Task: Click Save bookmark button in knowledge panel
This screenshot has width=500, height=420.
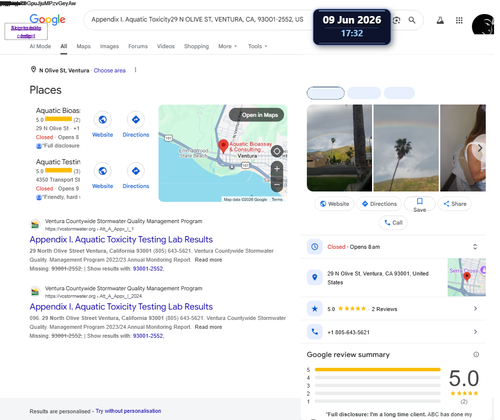Action: (420, 204)
